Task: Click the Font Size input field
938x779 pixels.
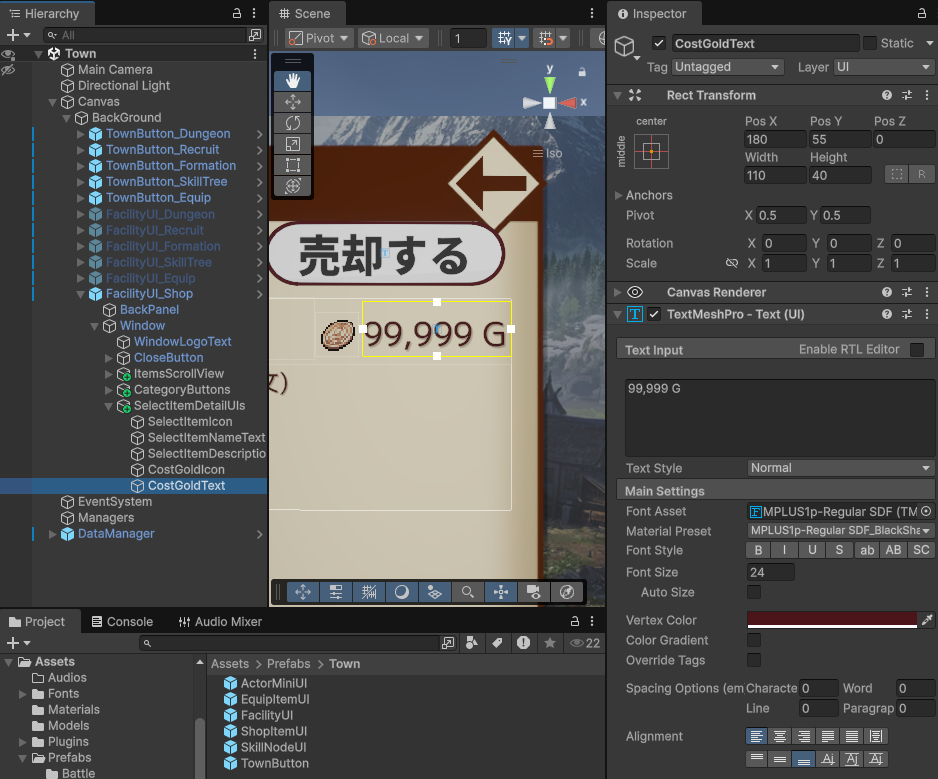Action: point(770,573)
